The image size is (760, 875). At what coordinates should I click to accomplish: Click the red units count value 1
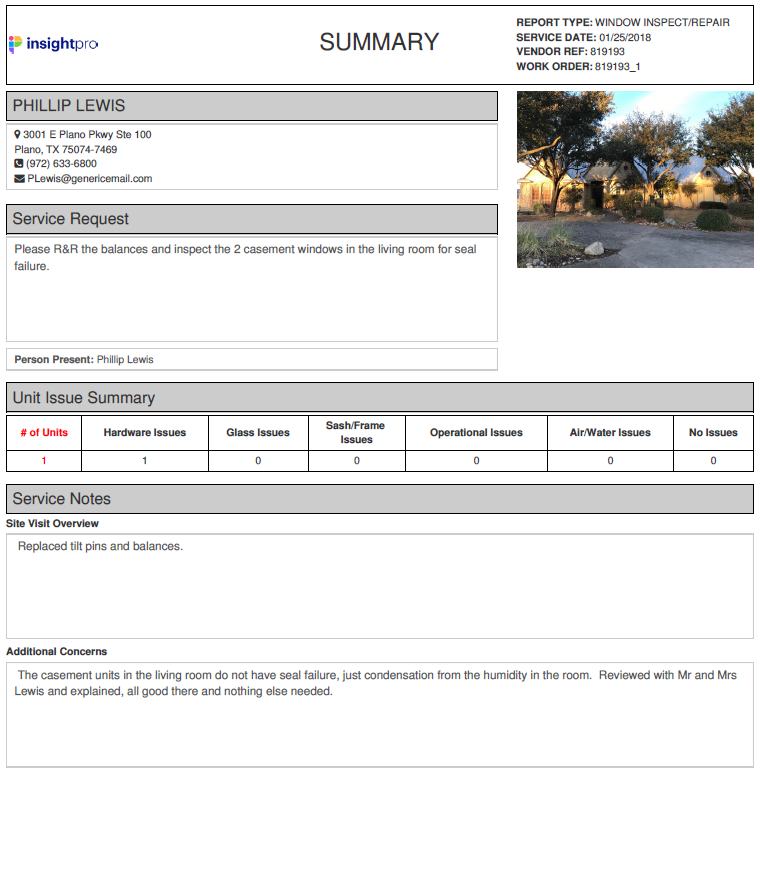[x=44, y=461]
